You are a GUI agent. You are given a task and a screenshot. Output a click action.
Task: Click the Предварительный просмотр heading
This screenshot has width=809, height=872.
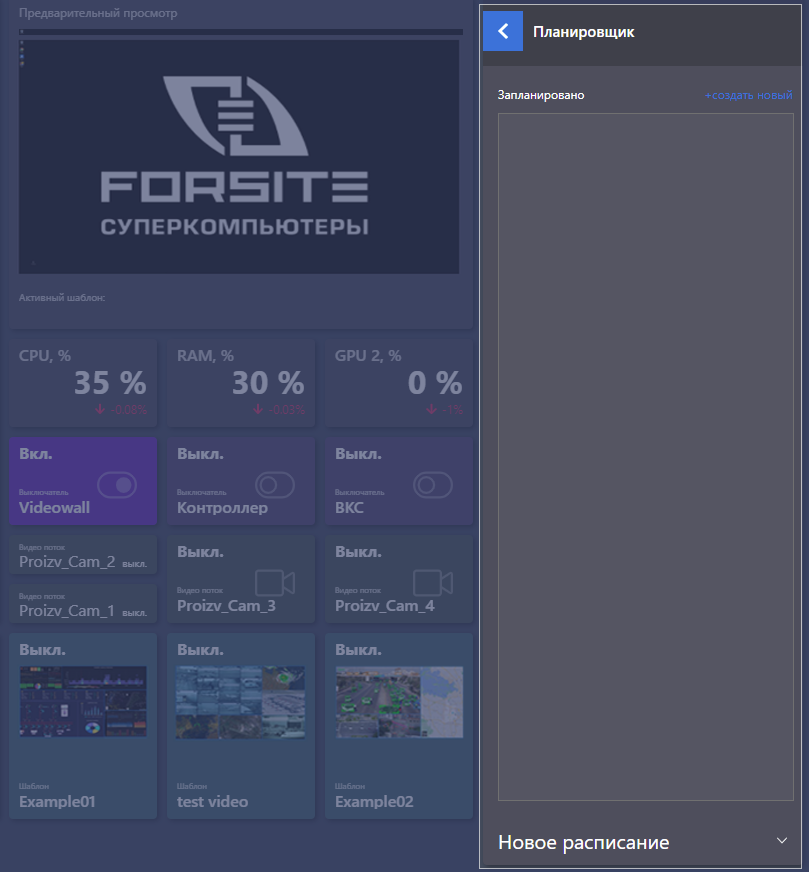(98, 13)
